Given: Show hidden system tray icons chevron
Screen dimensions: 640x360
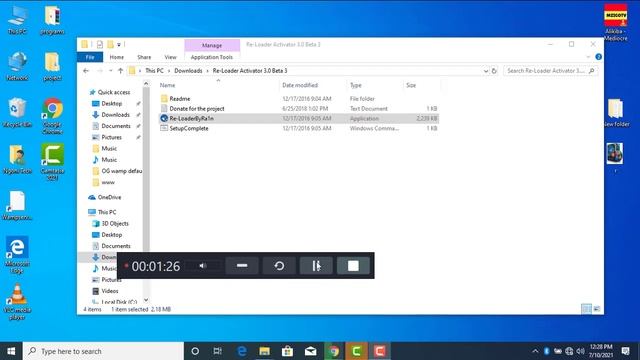Looking at the screenshot, I should coord(535,351).
